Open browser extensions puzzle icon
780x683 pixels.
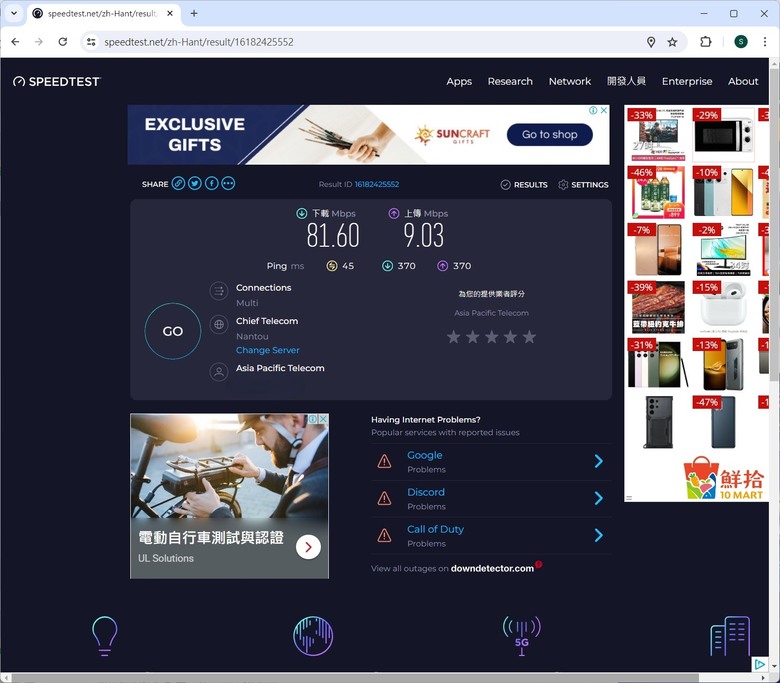click(705, 42)
